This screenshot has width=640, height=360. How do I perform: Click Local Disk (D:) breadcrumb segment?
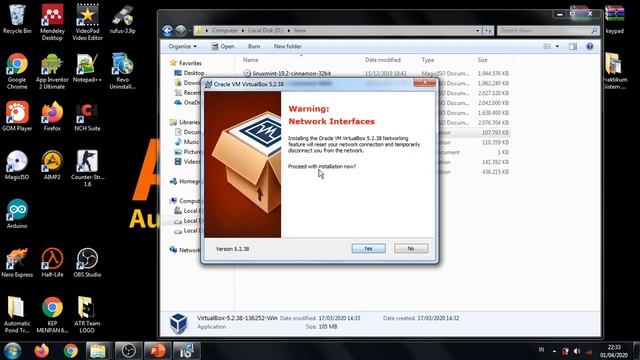(266, 31)
